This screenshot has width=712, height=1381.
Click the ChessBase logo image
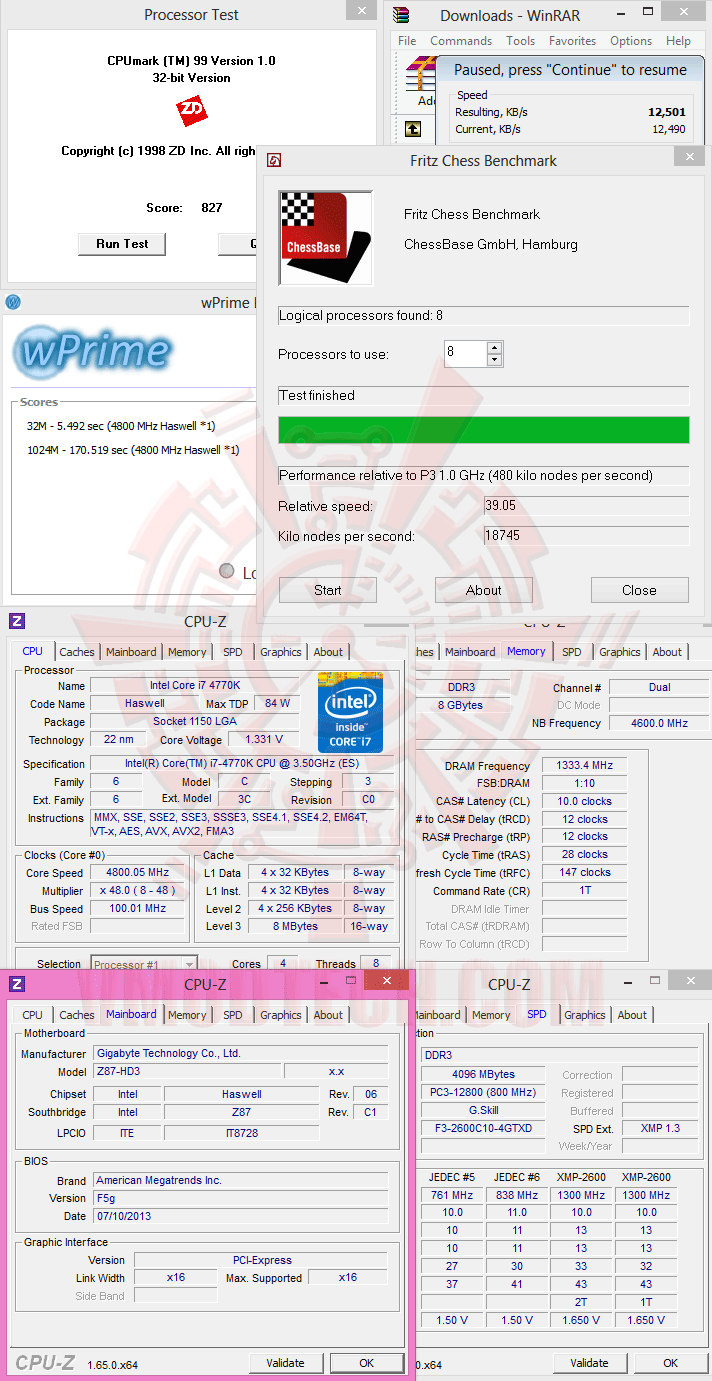pos(326,238)
